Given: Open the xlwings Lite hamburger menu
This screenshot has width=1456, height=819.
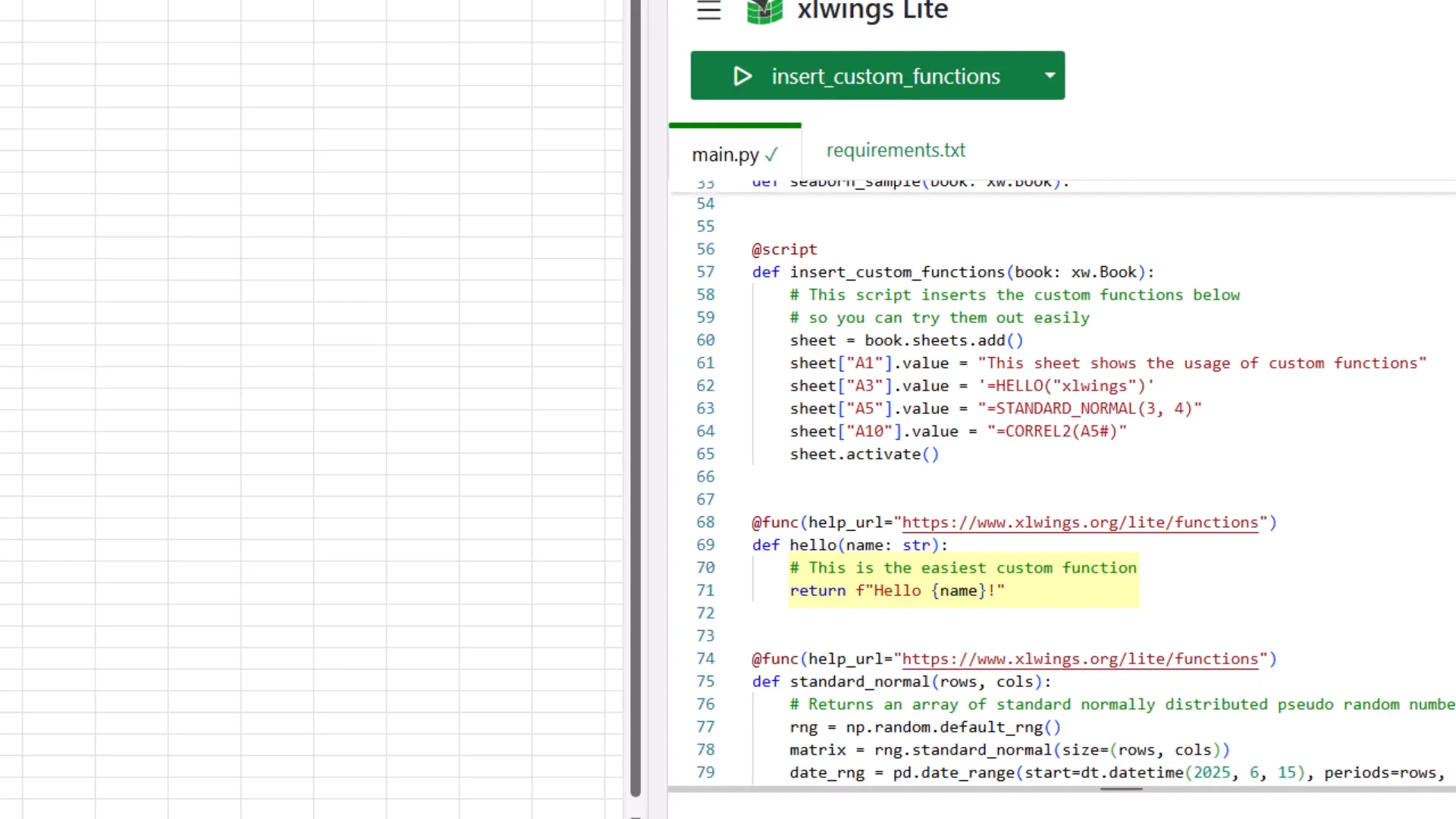Looking at the screenshot, I should (709, 11).
